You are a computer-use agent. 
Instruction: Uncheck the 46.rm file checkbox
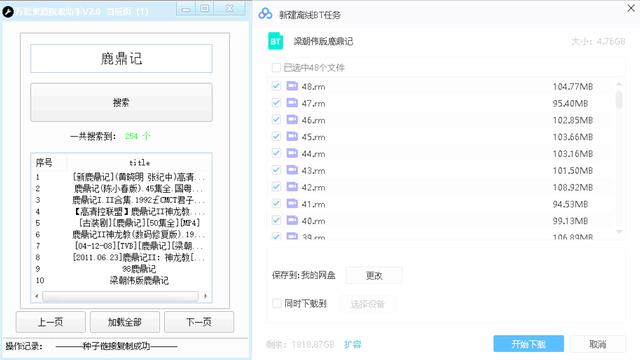(x=276, y=119)
